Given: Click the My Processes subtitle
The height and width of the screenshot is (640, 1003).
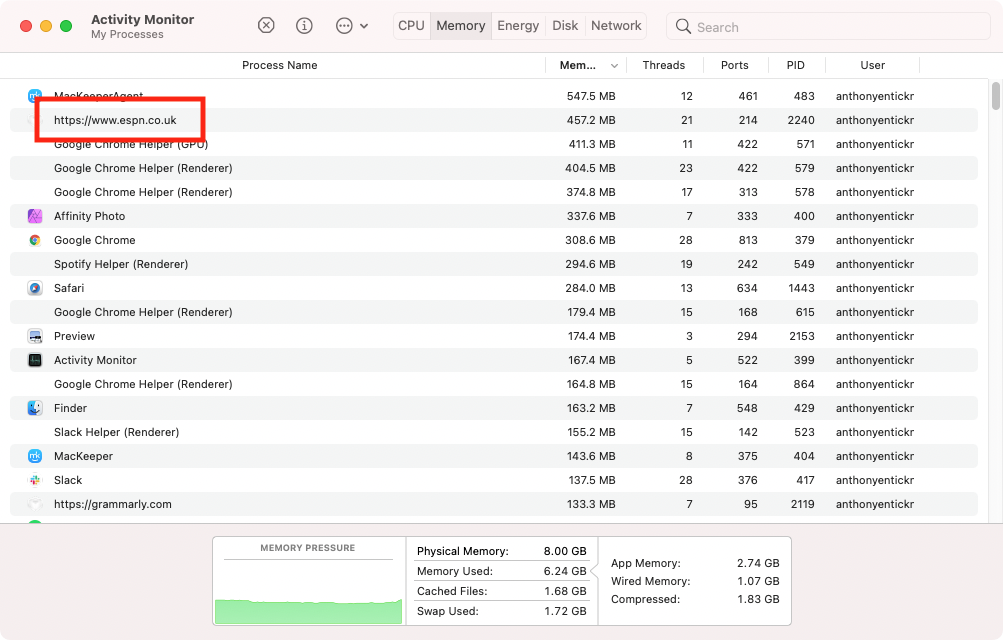Looking at the screenshot, I should 127,35.
